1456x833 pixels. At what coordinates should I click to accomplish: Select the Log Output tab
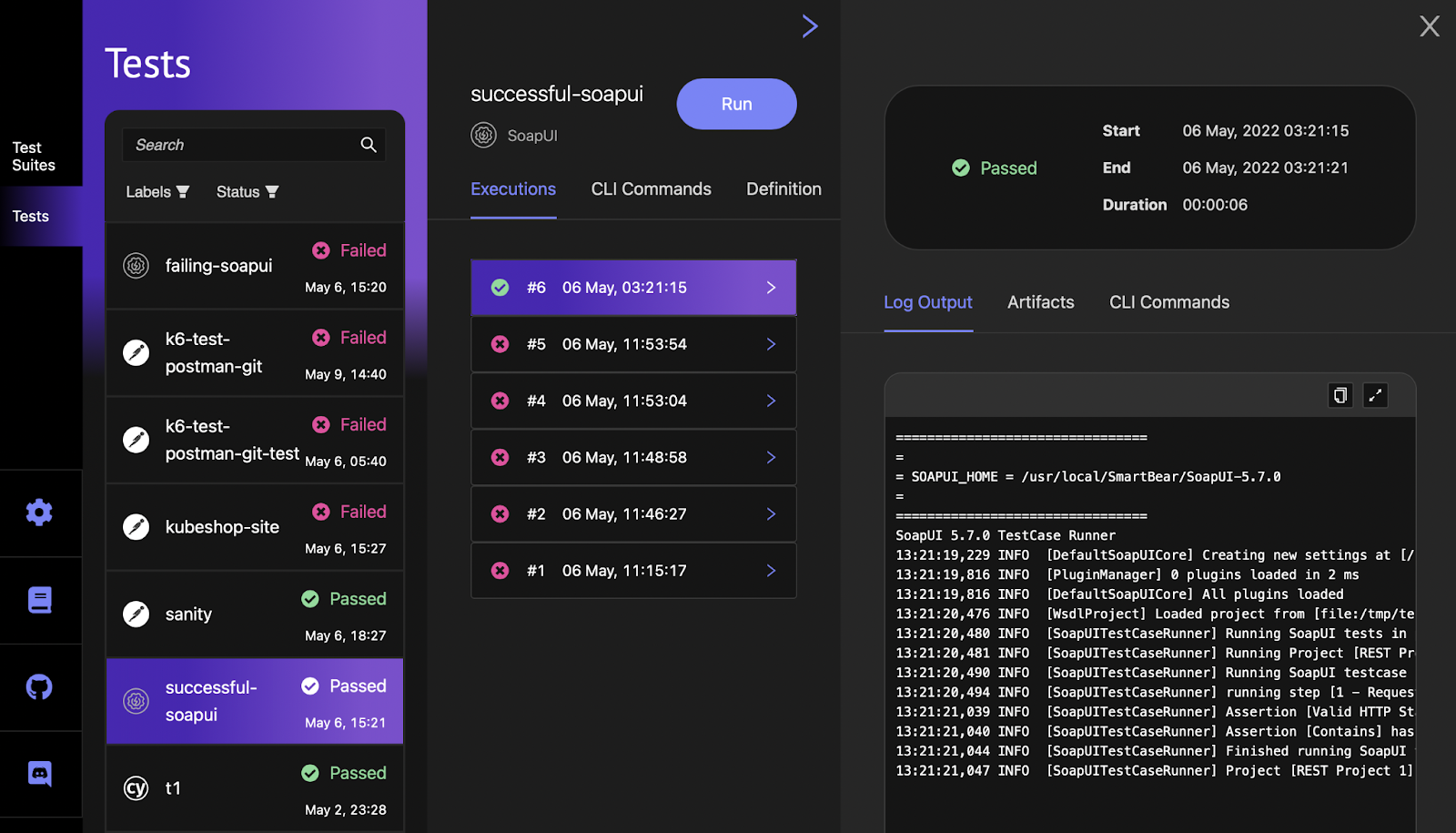(x=928, y=302)
